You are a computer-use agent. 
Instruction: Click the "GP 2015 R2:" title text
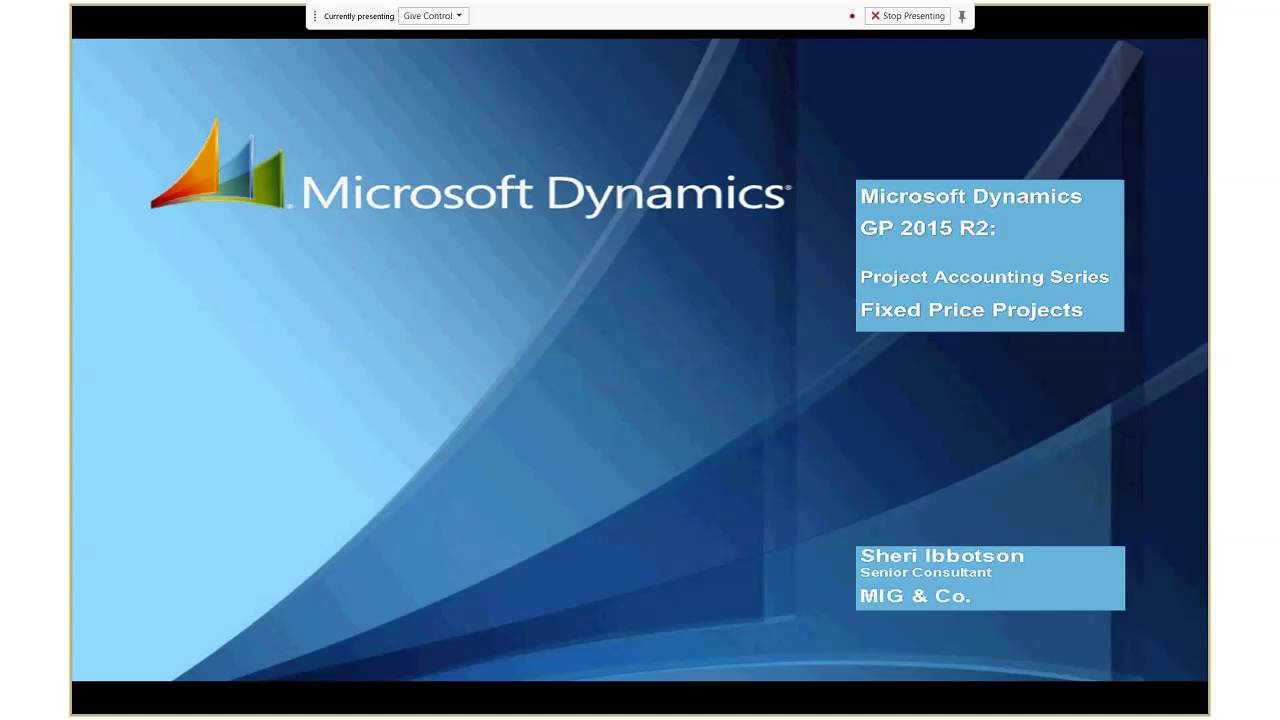[x=928, y=228]
